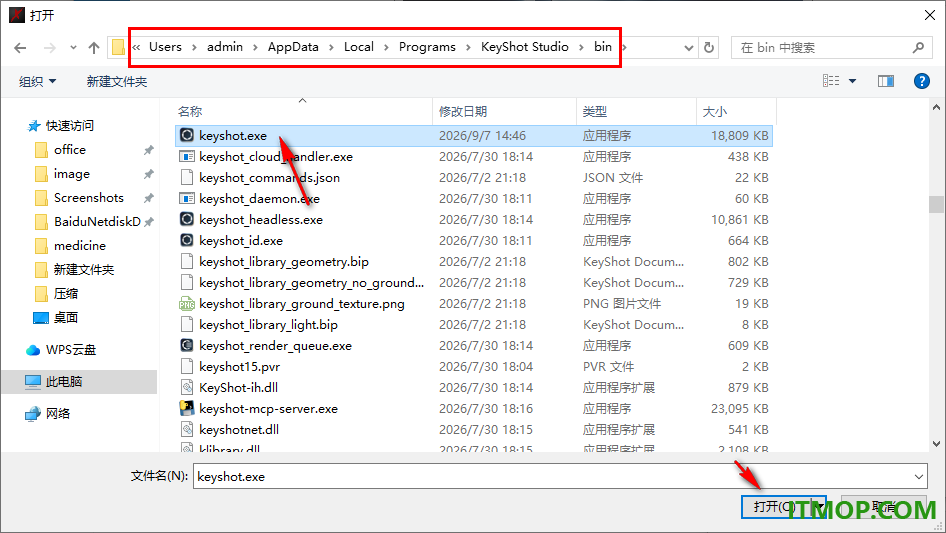Sort files by 修改日期 column
This screenshot has height=533, width=946.
click(x=505, y=111)
